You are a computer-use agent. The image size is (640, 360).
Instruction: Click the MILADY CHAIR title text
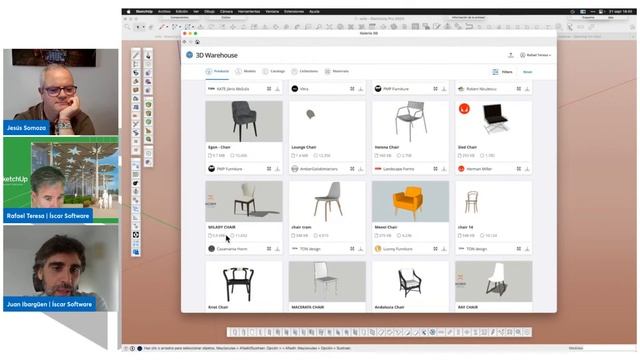[222, 227]
